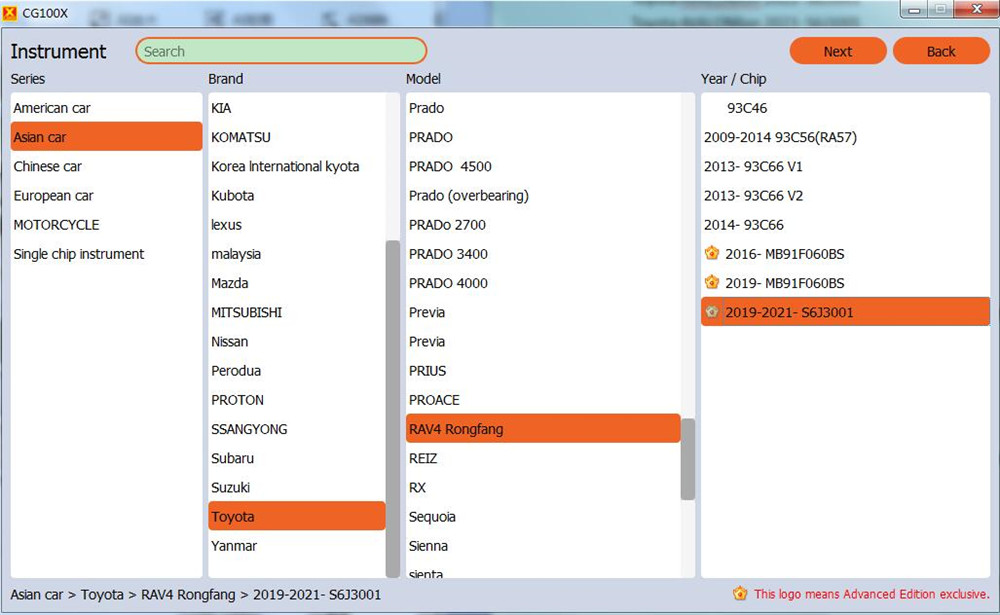The height and width of the screenshot is (615, 1000).
Task: Click the badge icon beside 2019- MB91F060BS
Action: point(712,282)
